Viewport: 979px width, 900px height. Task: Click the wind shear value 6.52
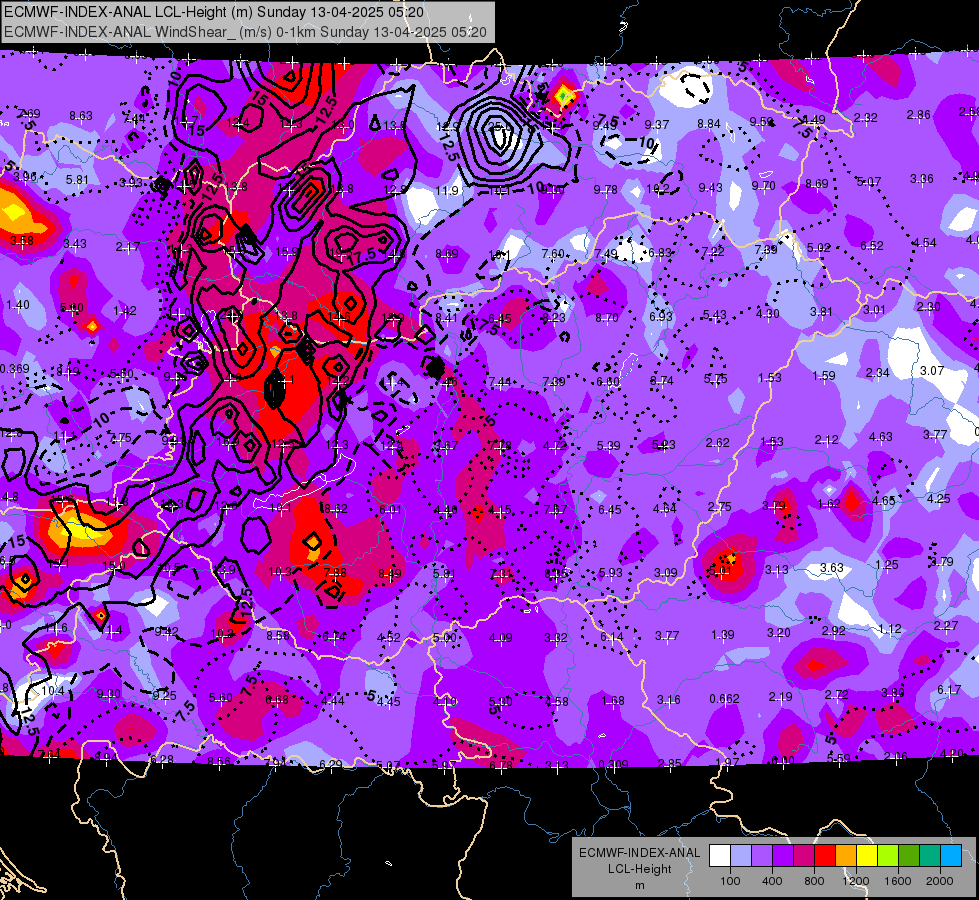(872, 246)
